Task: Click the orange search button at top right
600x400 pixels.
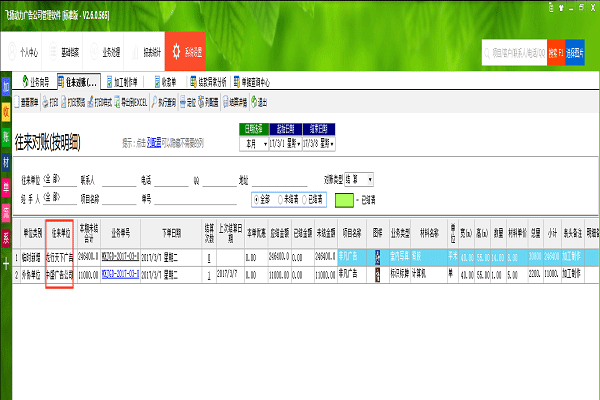Action: click(x=555, y=50)
